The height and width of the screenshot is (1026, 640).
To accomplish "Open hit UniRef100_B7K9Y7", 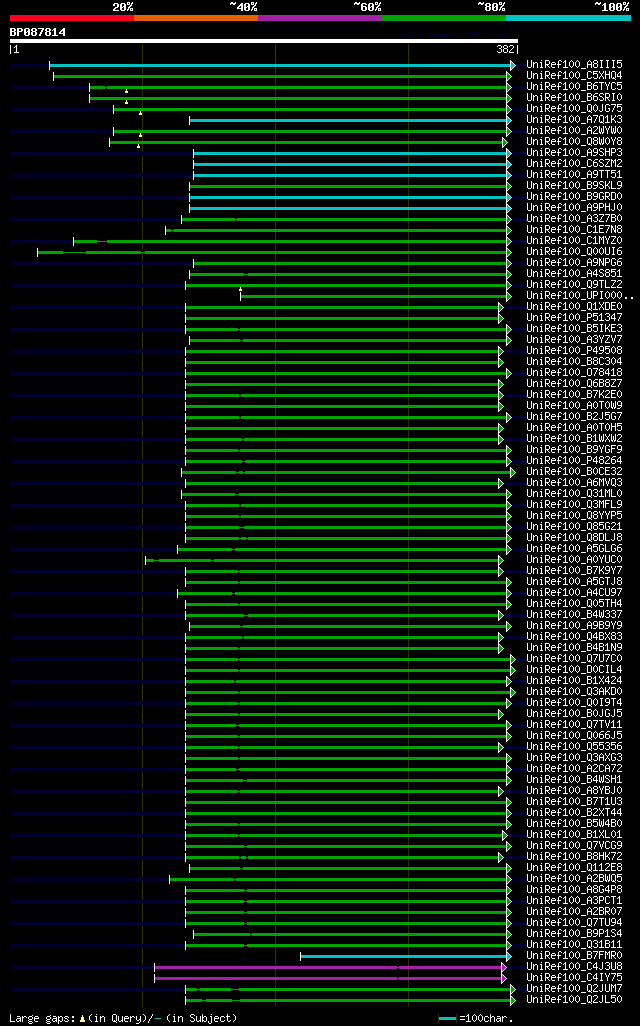I will (x=574, y=571).
